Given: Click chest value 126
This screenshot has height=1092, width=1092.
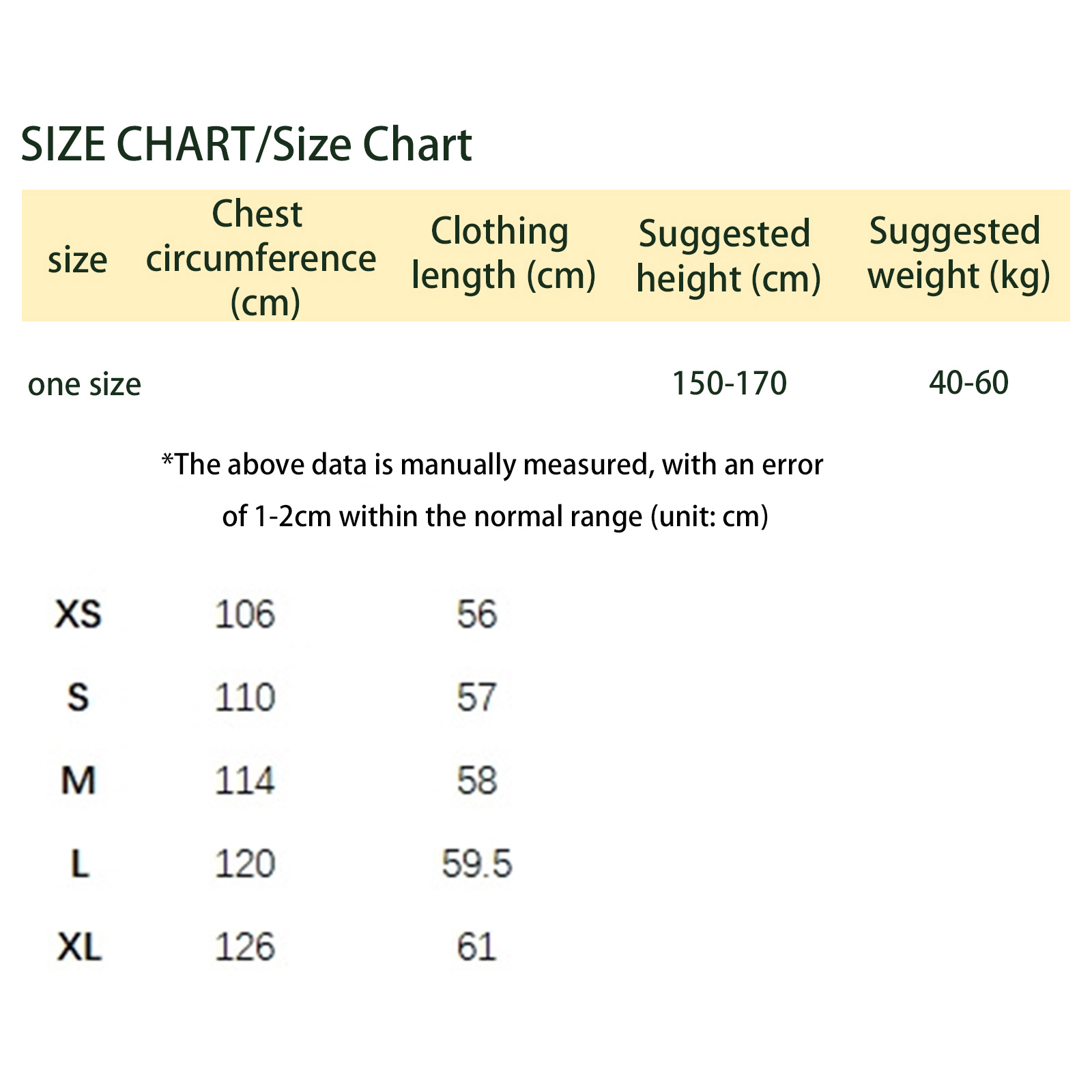Looking at the screenshot, I should tap(245, 947).
